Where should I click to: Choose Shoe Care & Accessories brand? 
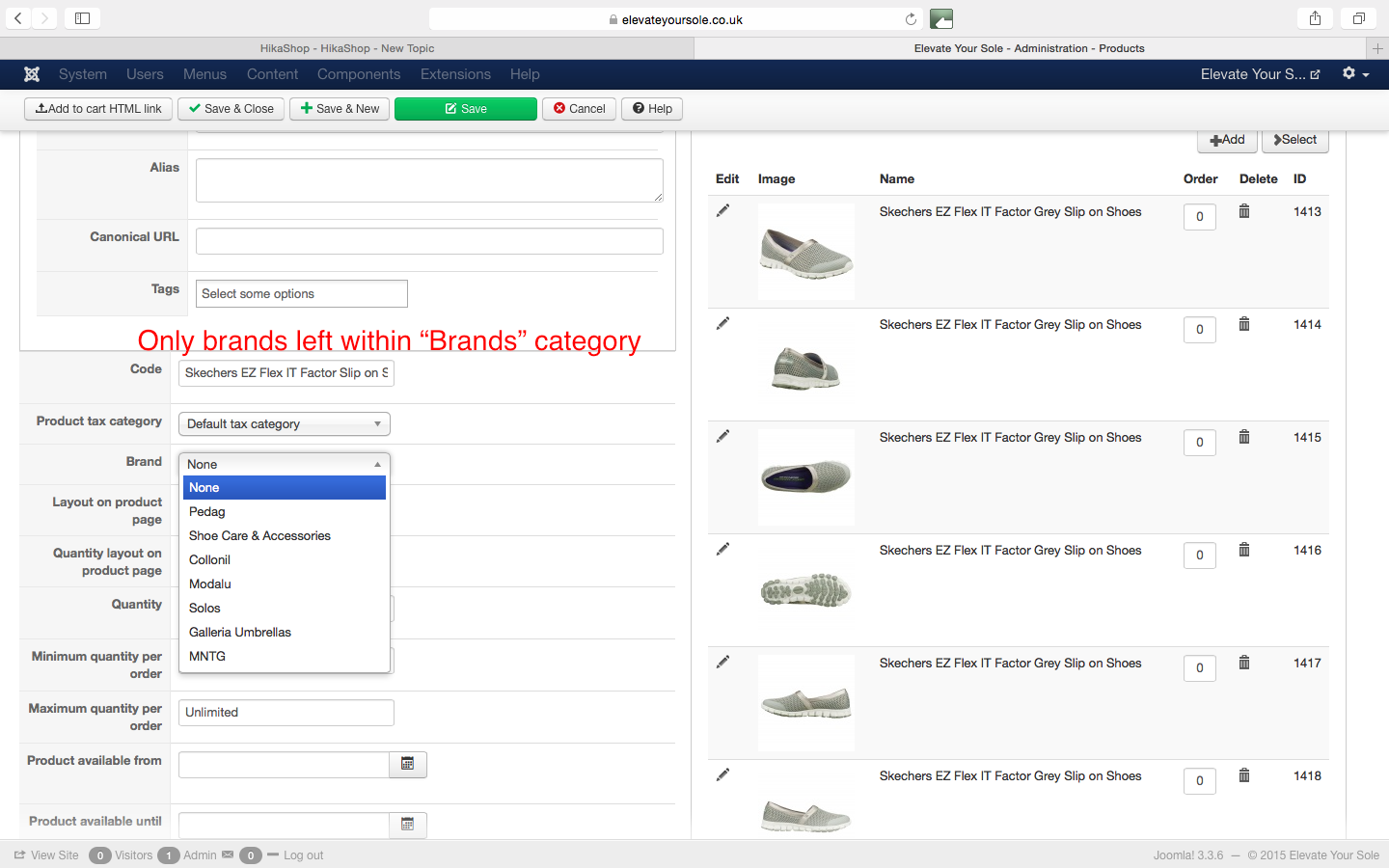[285, 536]
